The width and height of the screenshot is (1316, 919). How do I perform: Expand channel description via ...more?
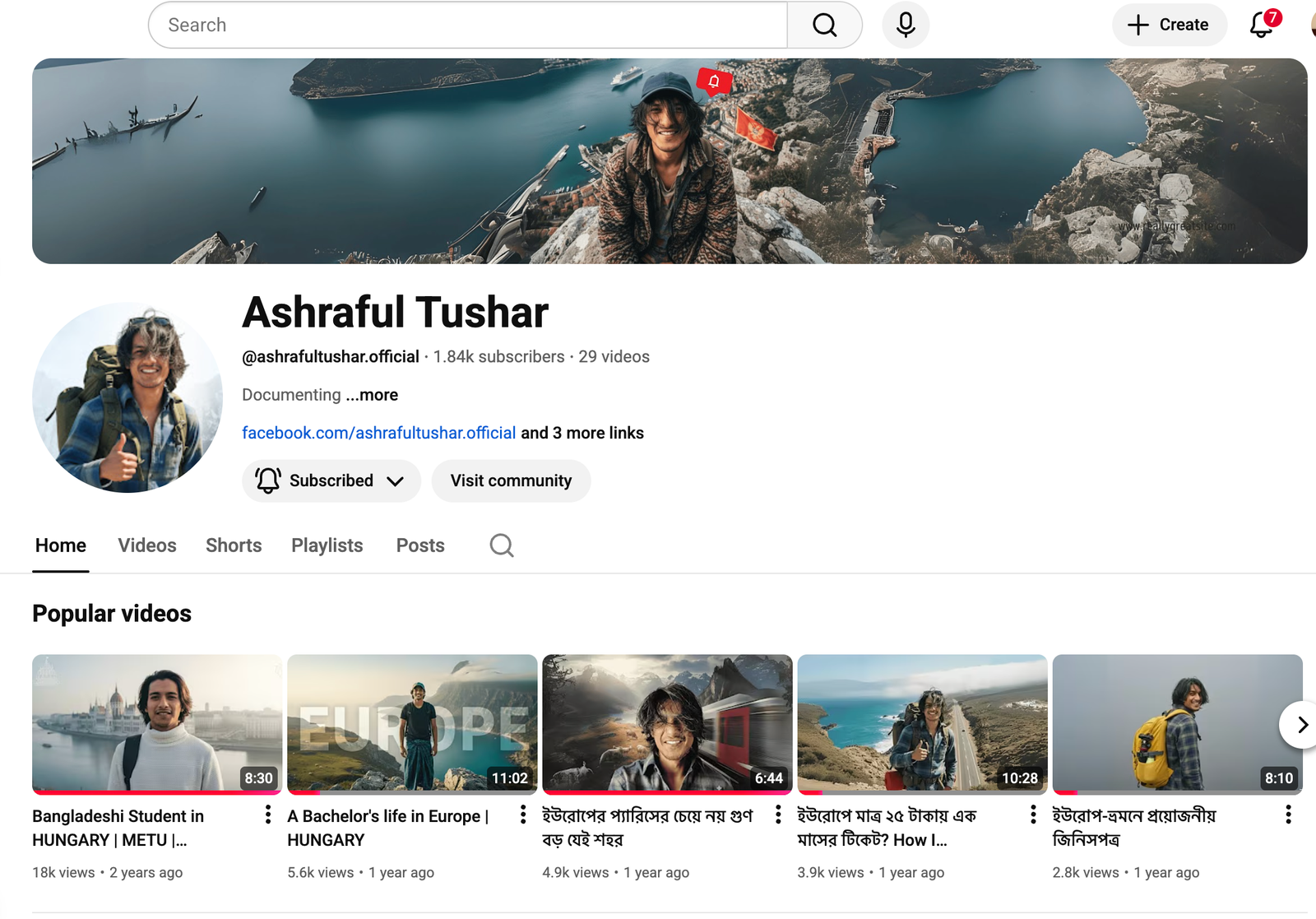(372, 395)
